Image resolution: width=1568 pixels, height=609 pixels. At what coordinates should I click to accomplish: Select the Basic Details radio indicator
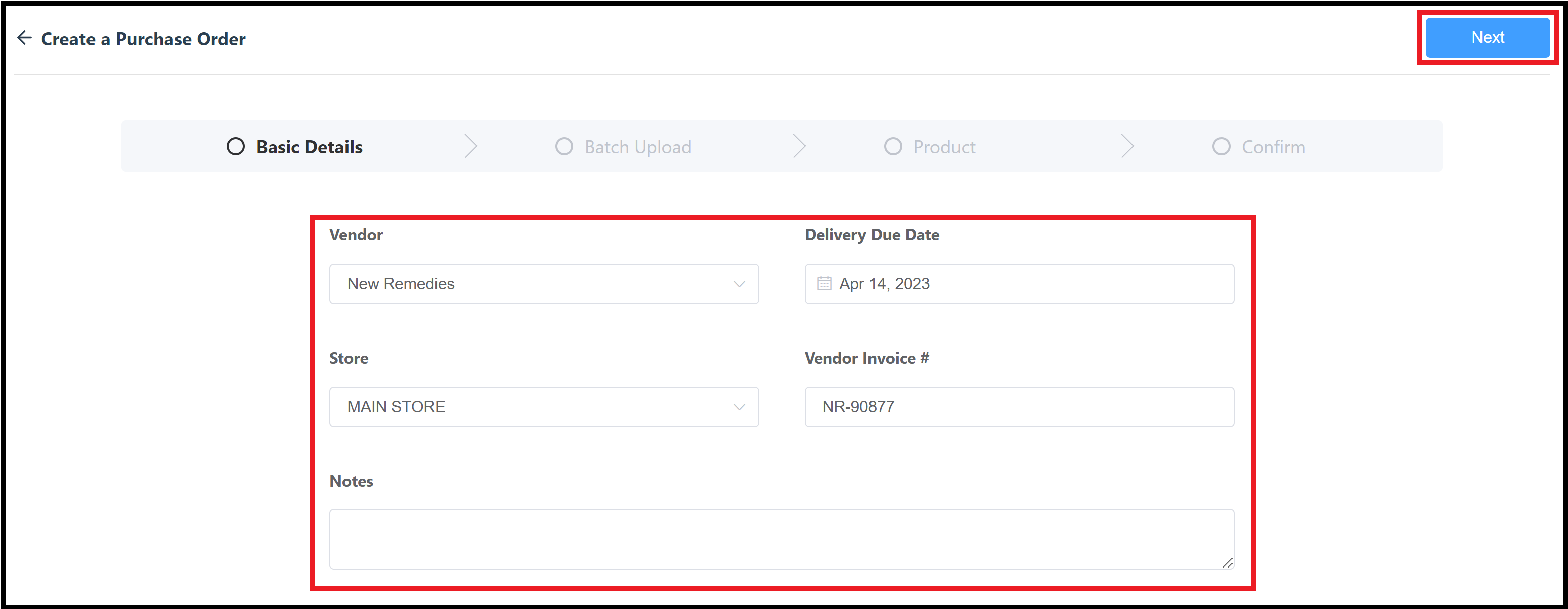coord(235,146)
